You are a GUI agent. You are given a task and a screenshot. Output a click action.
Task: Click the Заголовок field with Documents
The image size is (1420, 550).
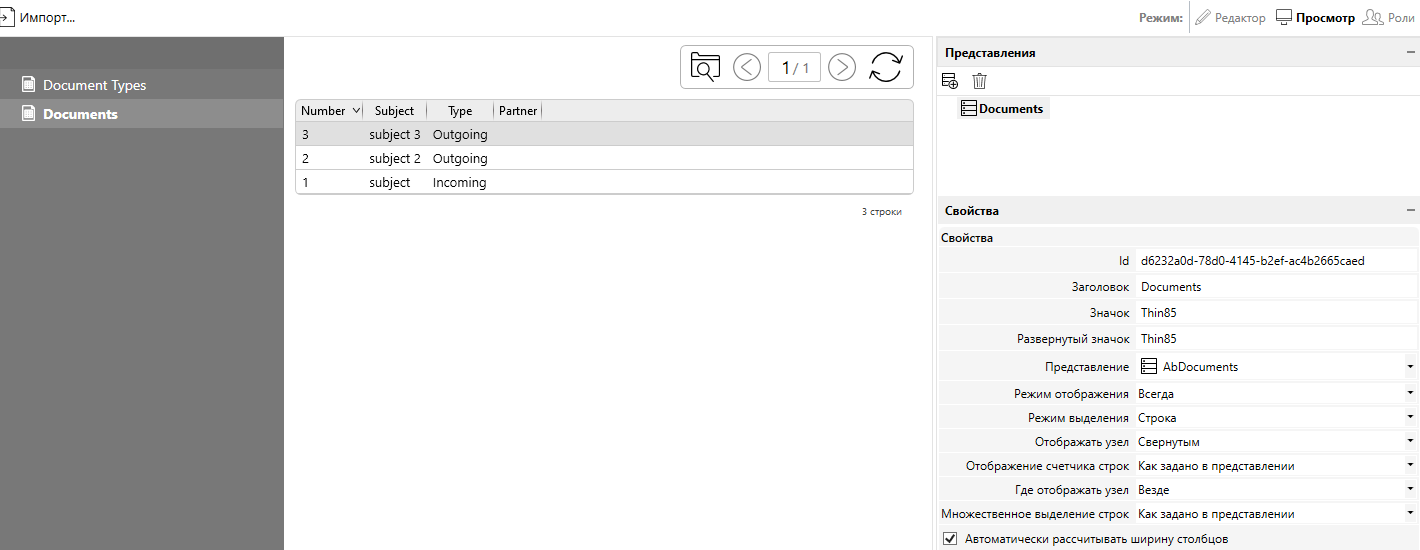click(1270, 287)
